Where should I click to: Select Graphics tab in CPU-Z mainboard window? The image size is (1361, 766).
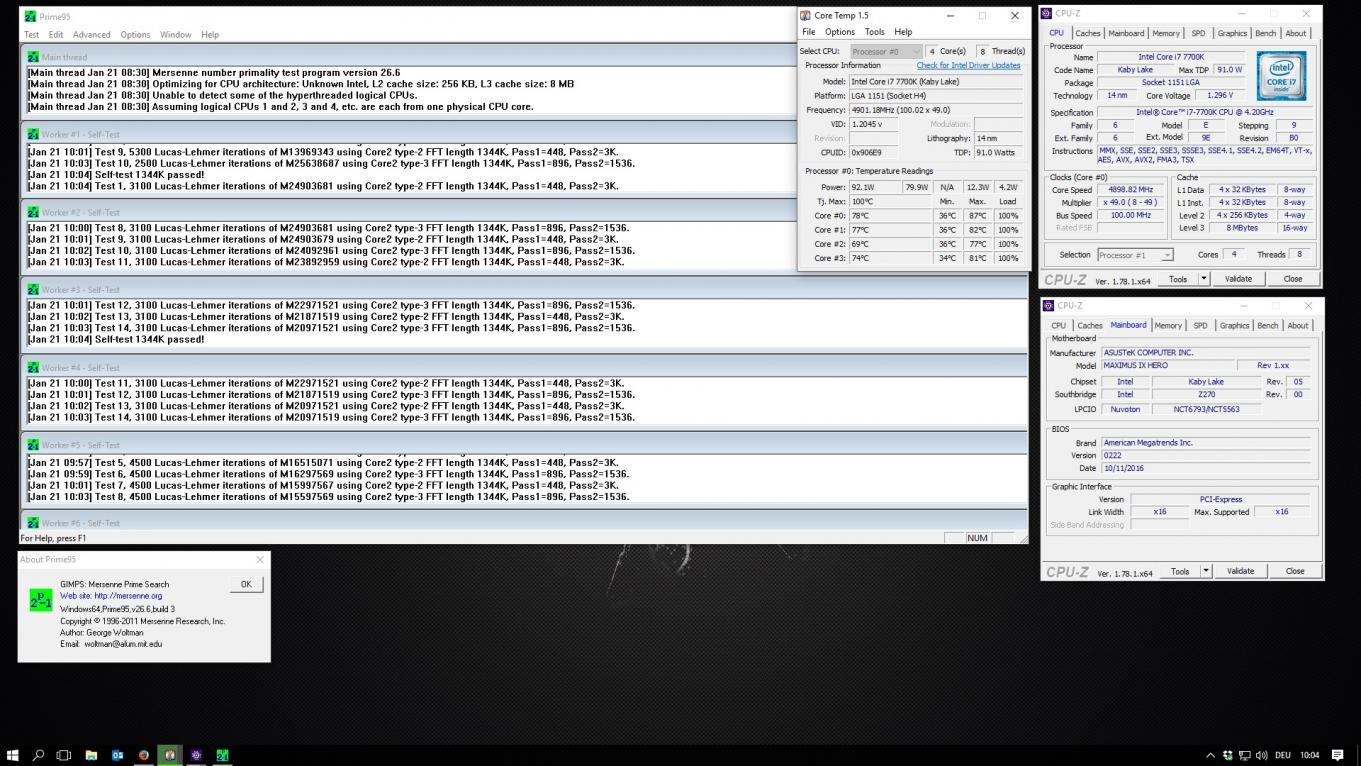1234,325
